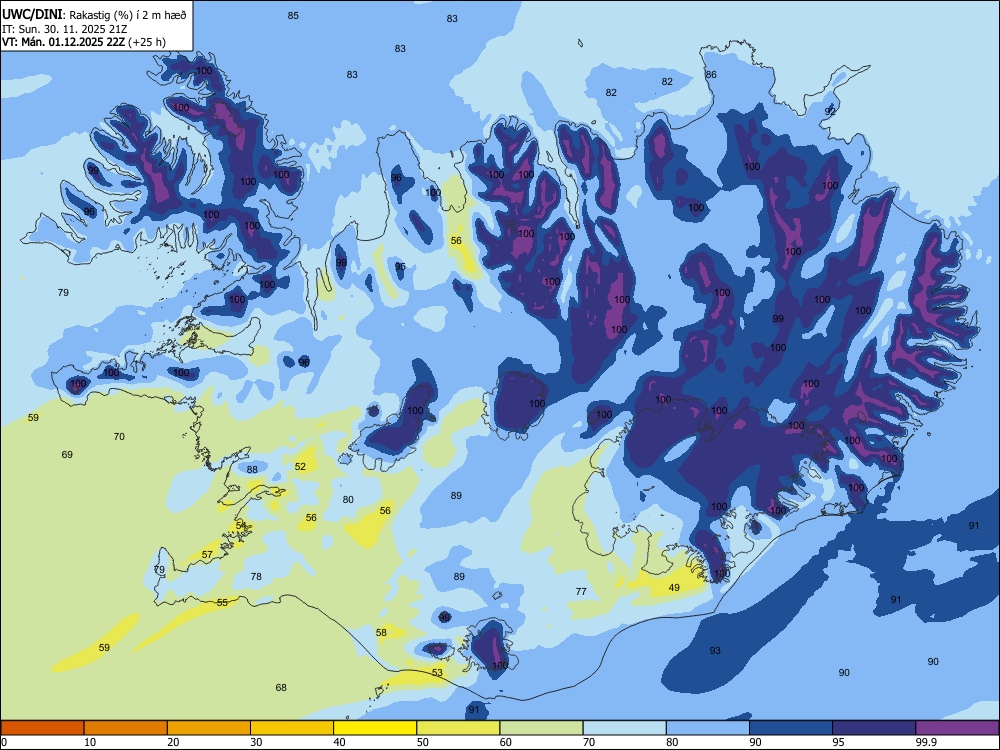Click the '(+25 h)' forecast offset text
This screenshot has width=1000, height=750.
coord(147,42)
